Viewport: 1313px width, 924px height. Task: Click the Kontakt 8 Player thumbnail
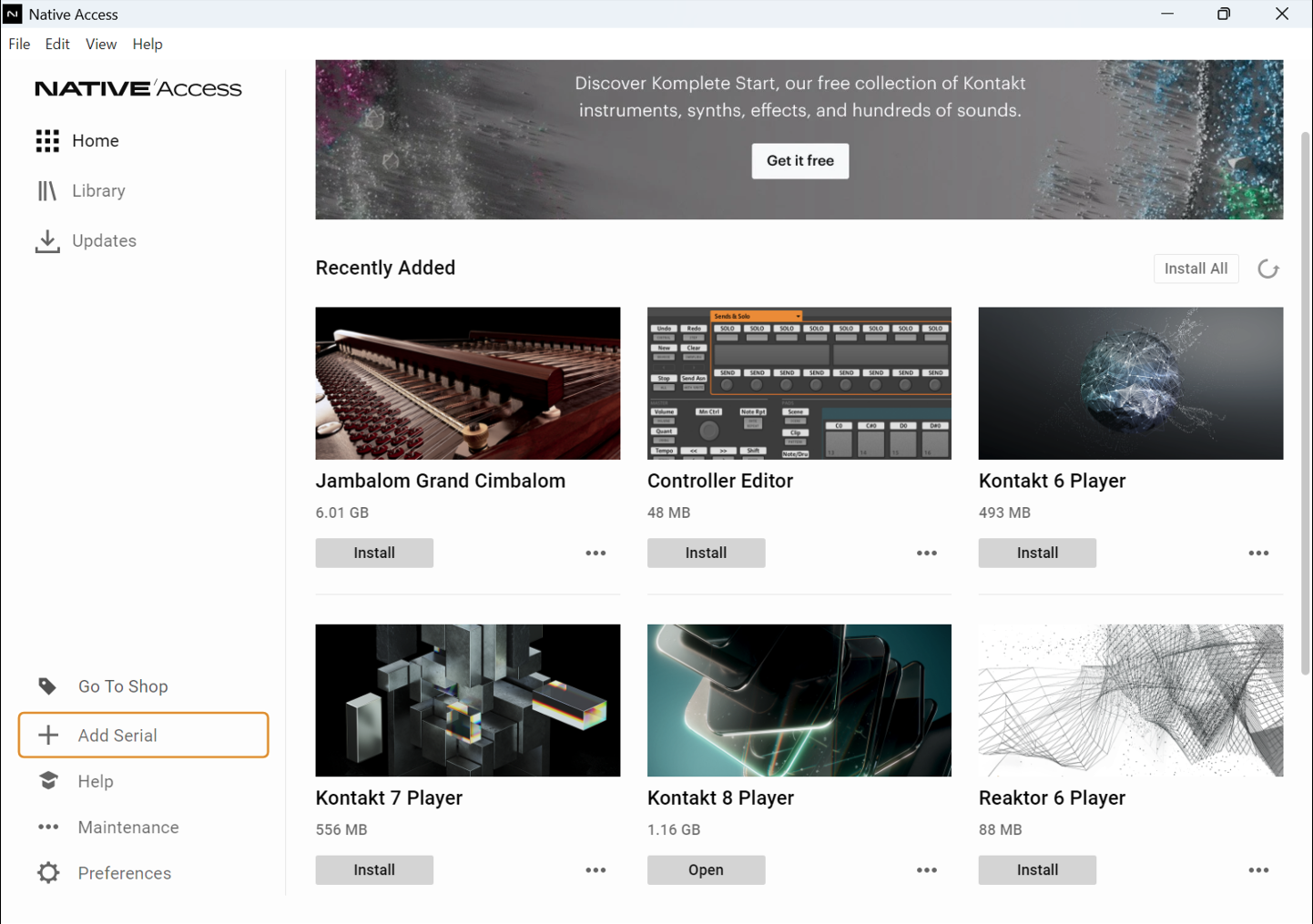tap(799, 700)
